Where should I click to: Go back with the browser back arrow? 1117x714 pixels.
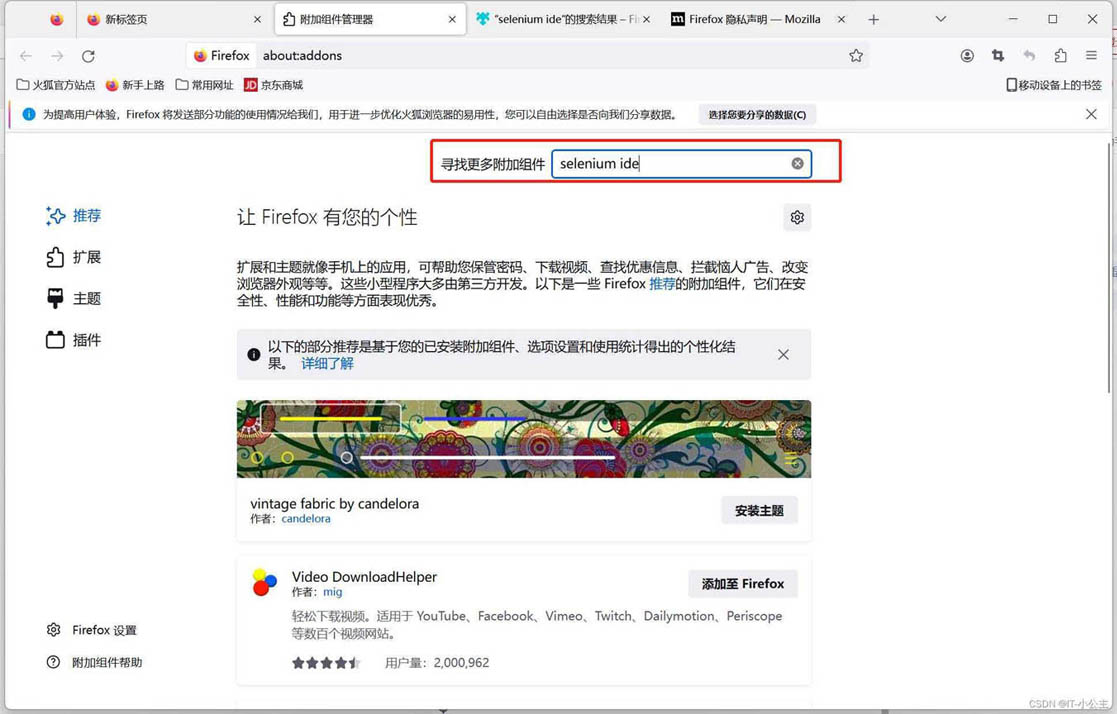click(x=26, y=56)
